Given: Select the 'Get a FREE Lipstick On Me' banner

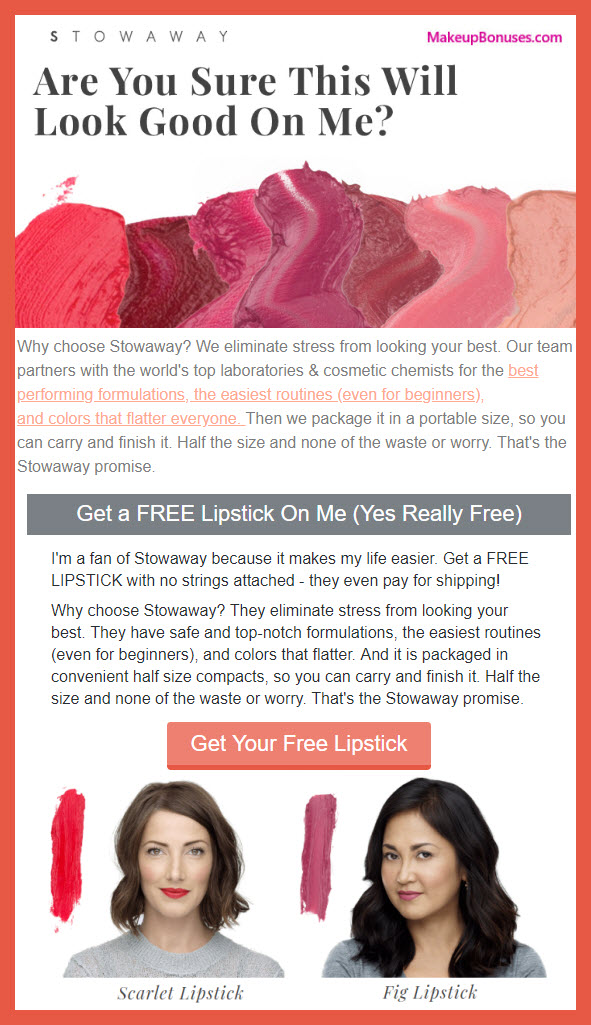Looking at the screenshot, I should [x=299, y=514].
